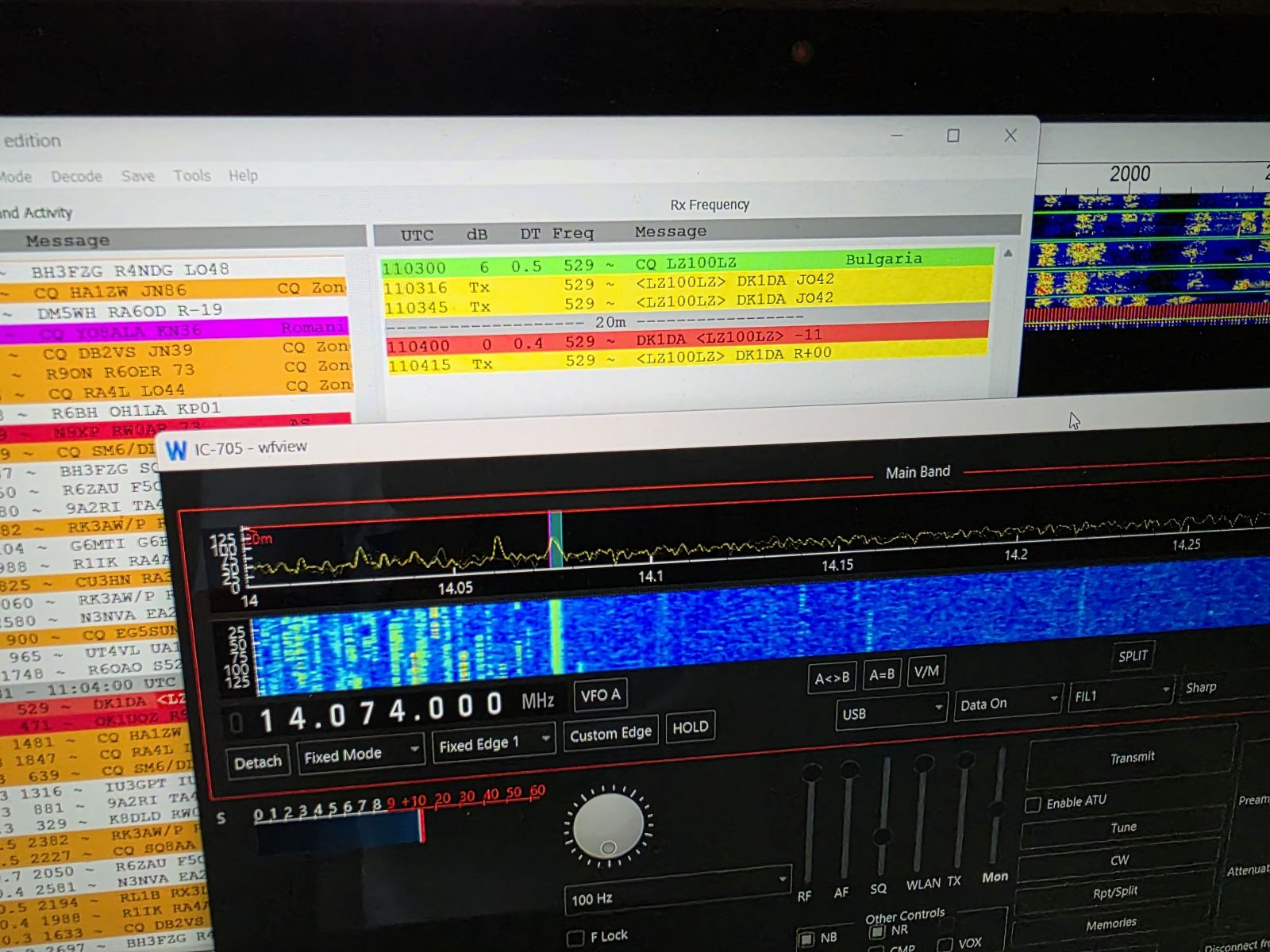The height and width of the screenshot is (952, 1270).
Task: Click the Transmit button
Action: click(x=1132, y=758)
